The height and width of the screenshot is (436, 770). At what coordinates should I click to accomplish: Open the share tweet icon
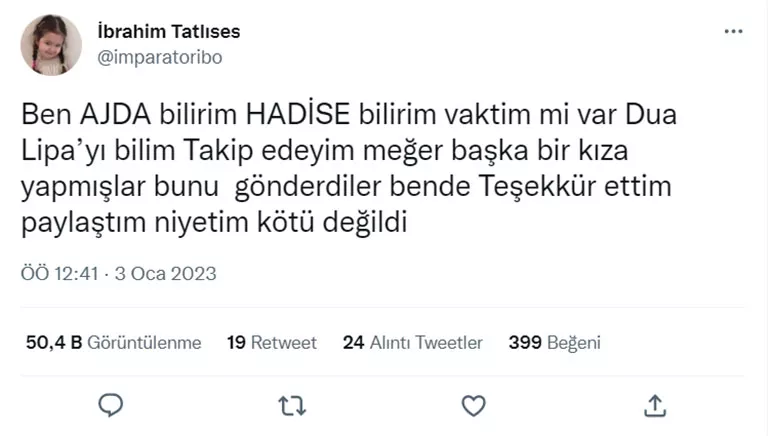[654, 403]
